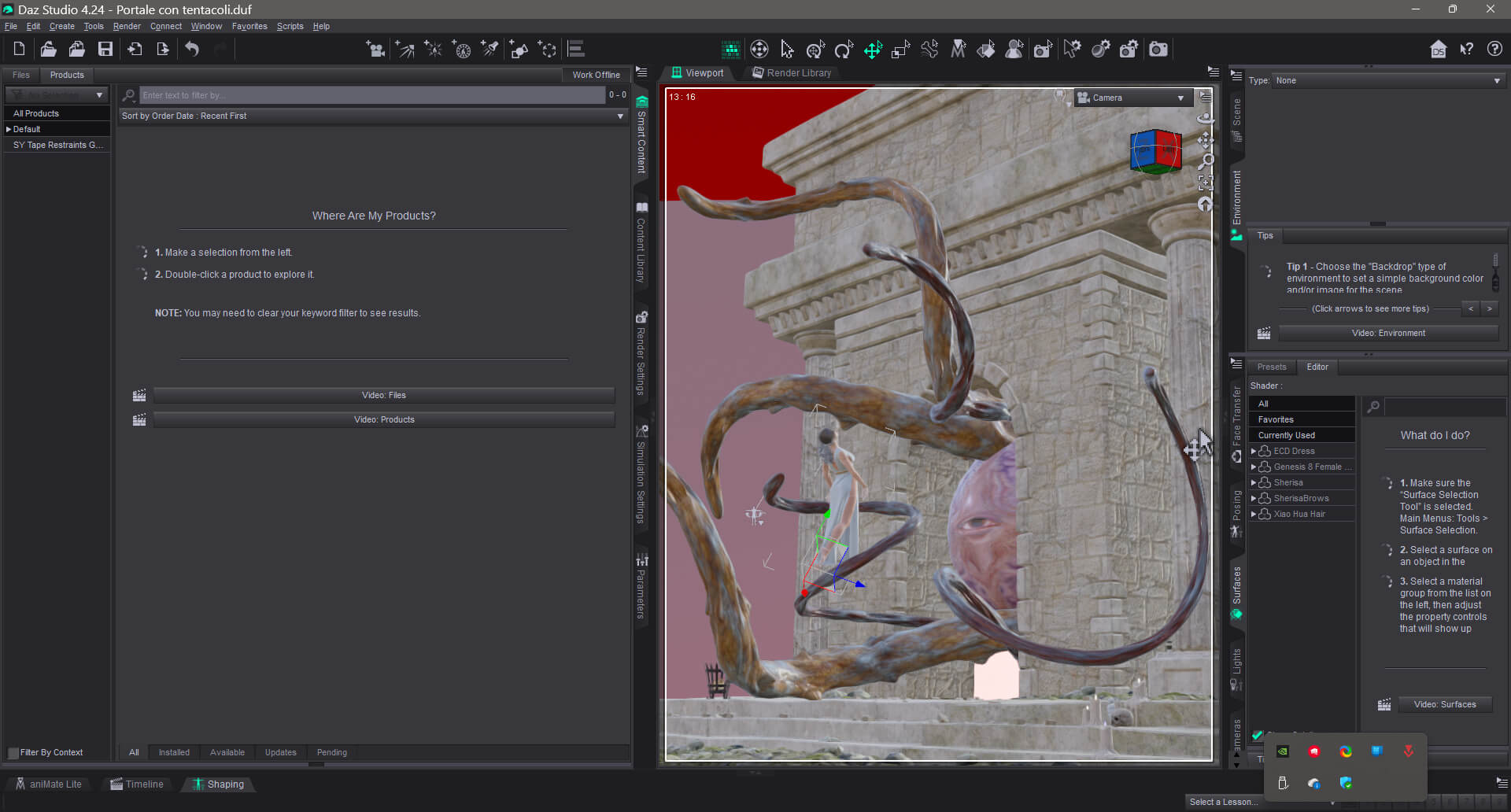Open the Timeline pane tab
Viewport: 1511px width, 812px height.
pyautogui.click(x=137, y=784)
